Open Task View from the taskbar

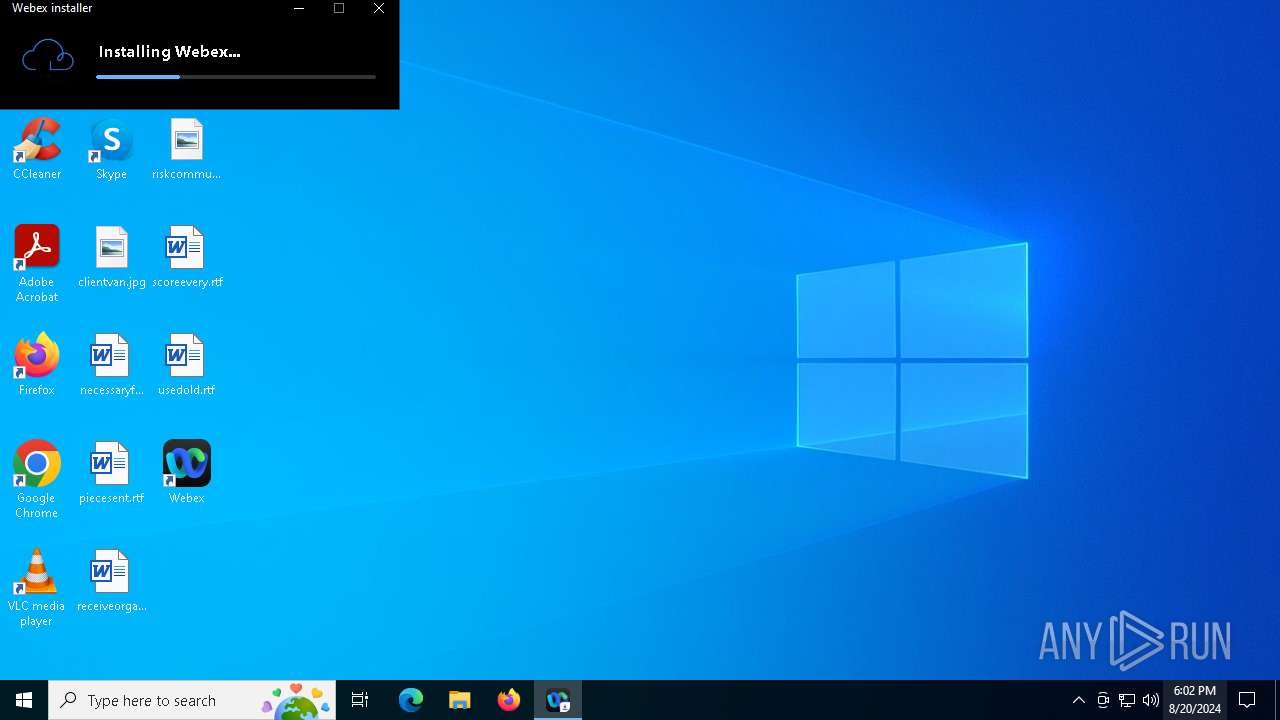pos(360,700)
